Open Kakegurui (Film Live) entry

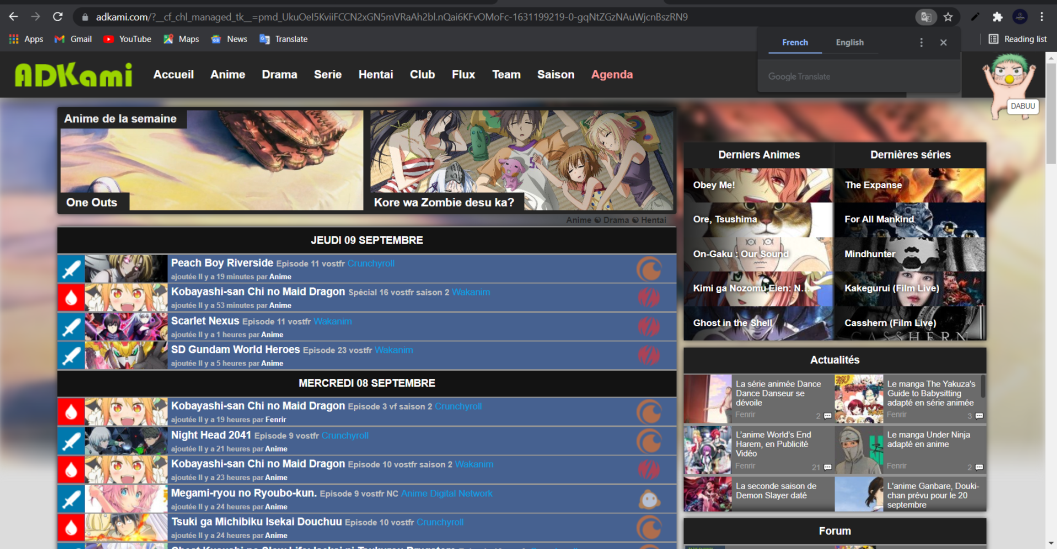click(910, 289)
